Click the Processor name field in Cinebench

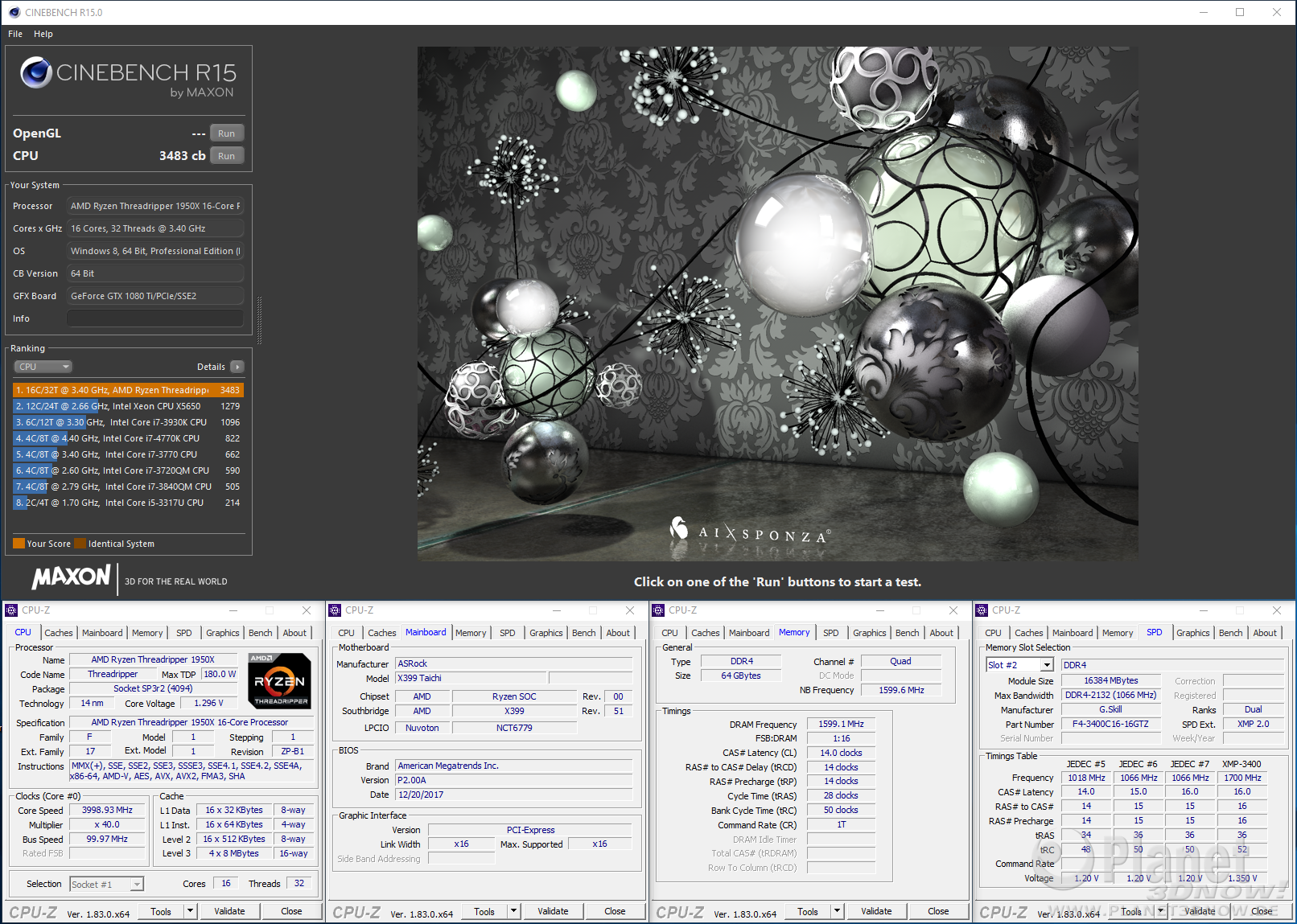[155, 206]
